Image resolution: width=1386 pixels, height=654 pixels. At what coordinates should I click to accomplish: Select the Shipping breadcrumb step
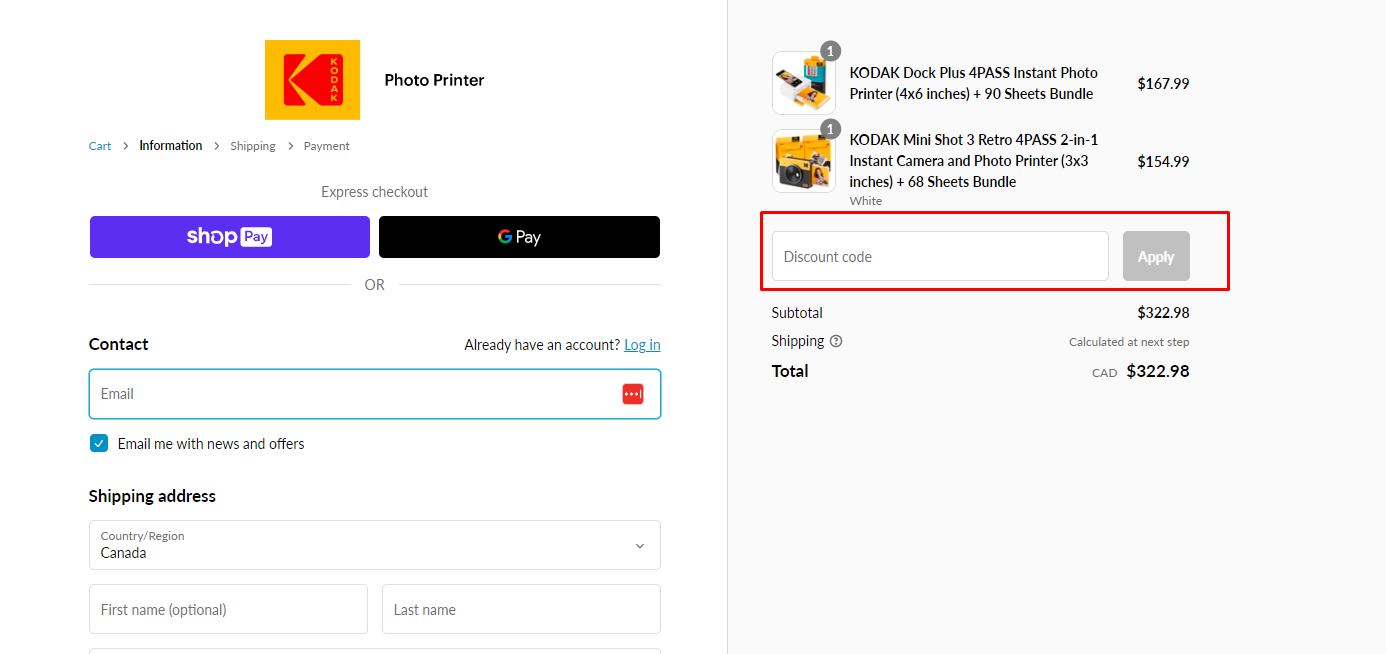tap(252, 146)
